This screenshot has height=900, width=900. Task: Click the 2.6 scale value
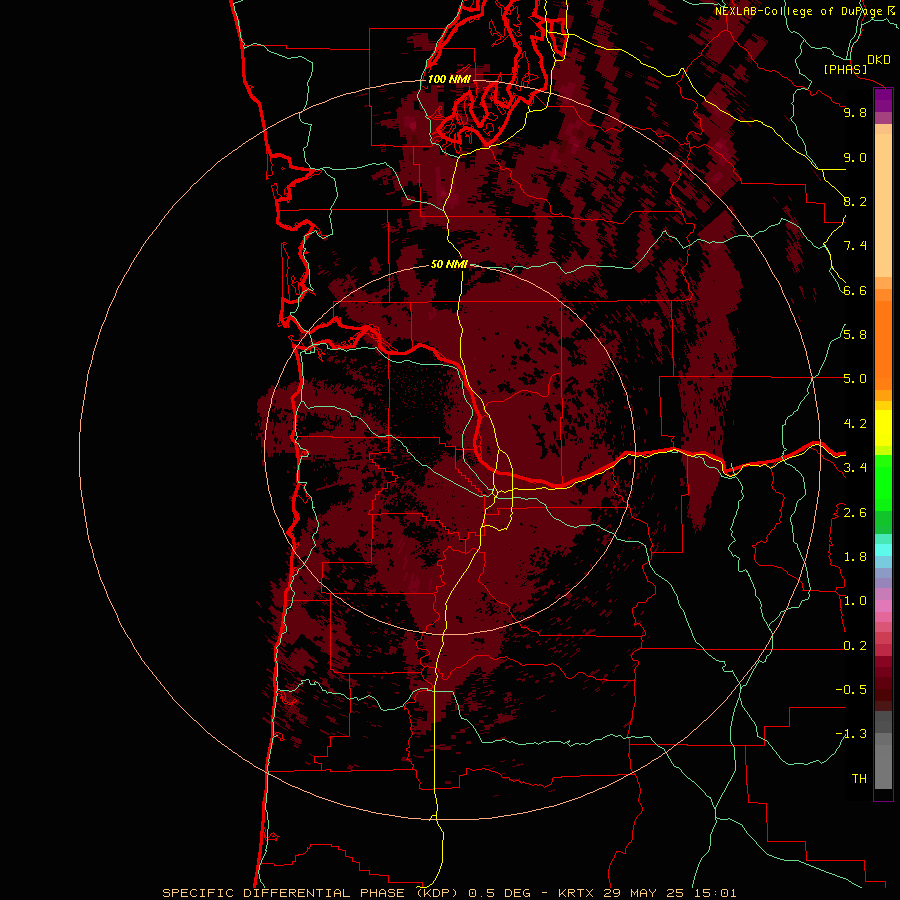[855, 513]
